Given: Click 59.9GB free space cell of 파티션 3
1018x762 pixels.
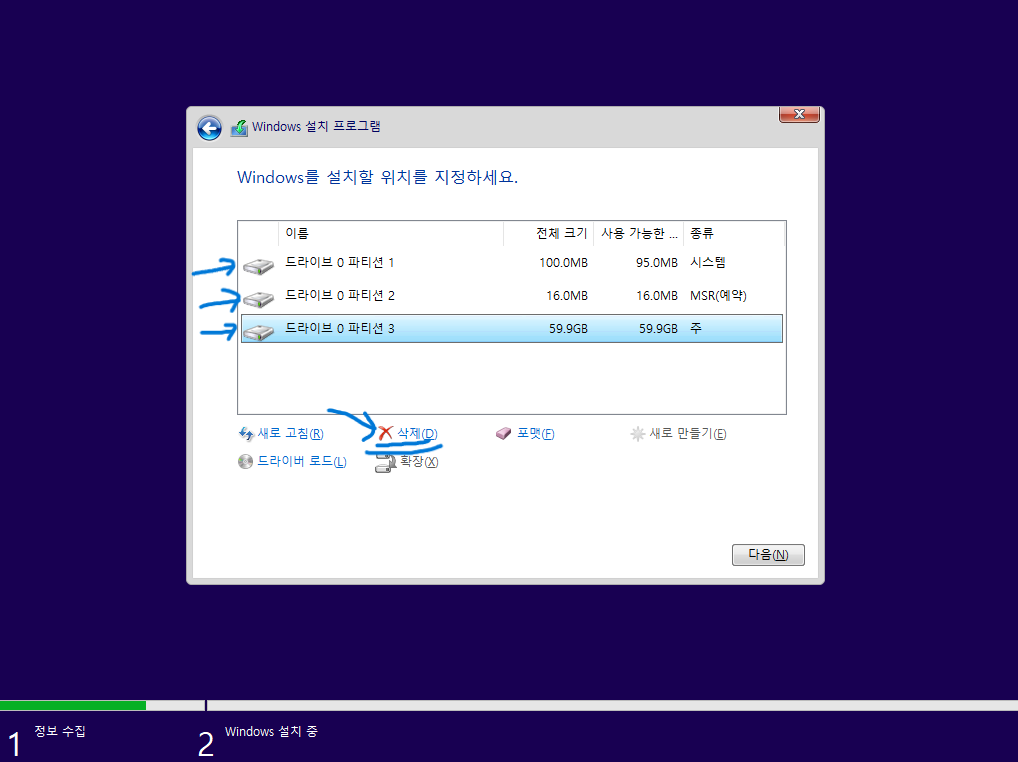Looking at the screenshot, I should pyautogui.click(x=658, y=329).
